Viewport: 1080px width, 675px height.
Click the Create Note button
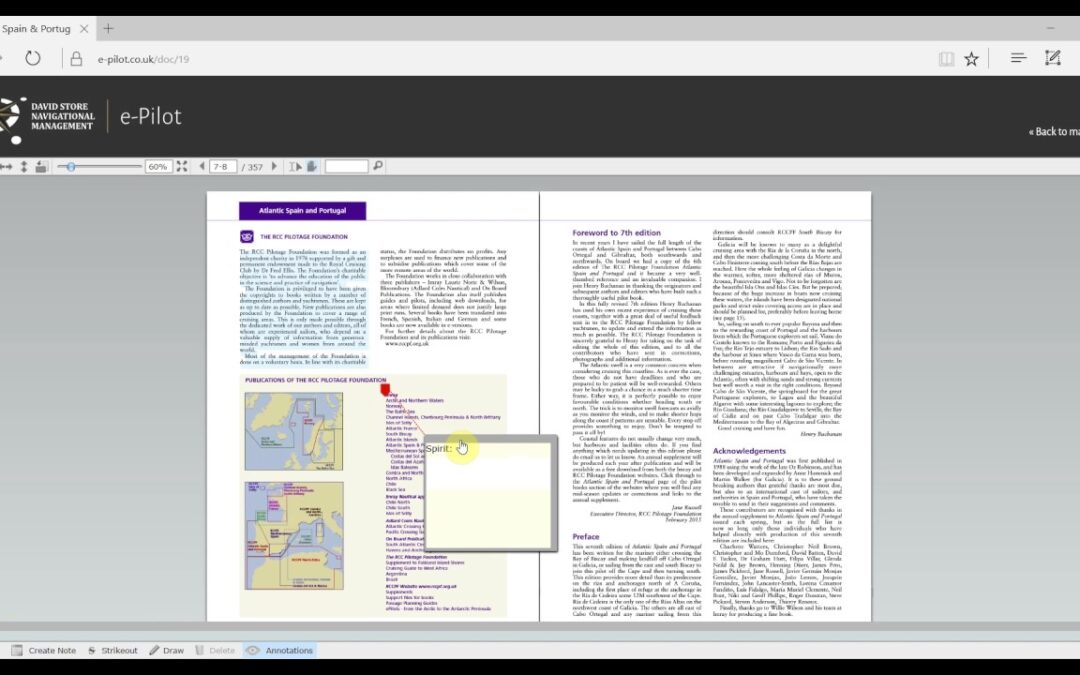(44, 650)
